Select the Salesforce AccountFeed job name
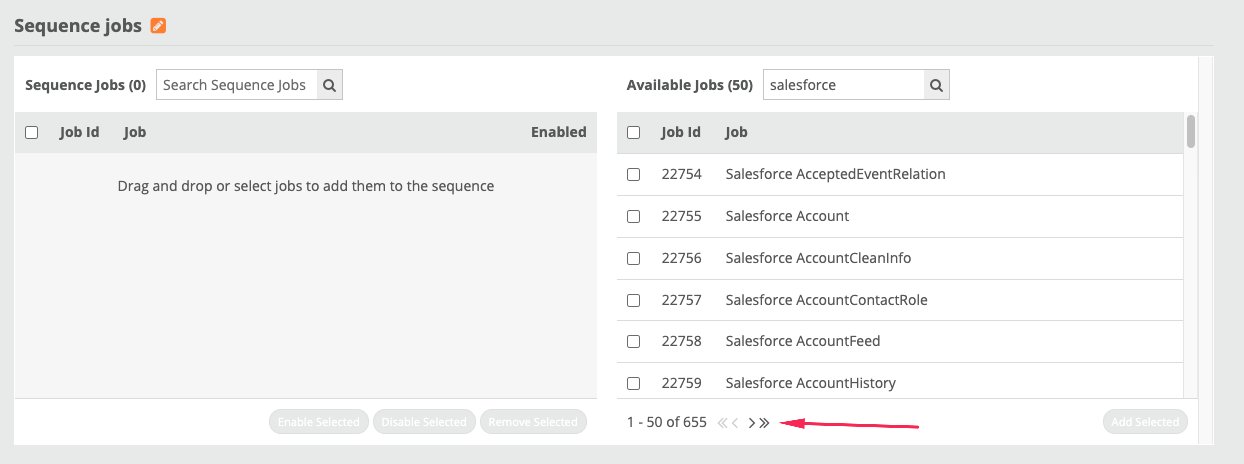The width and height of the screenshot is (1244, 464). (x=803, y=341)
